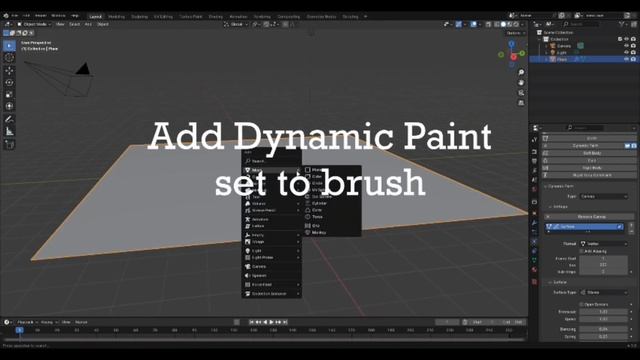Select the Measure tool

(x=9, y=131)
